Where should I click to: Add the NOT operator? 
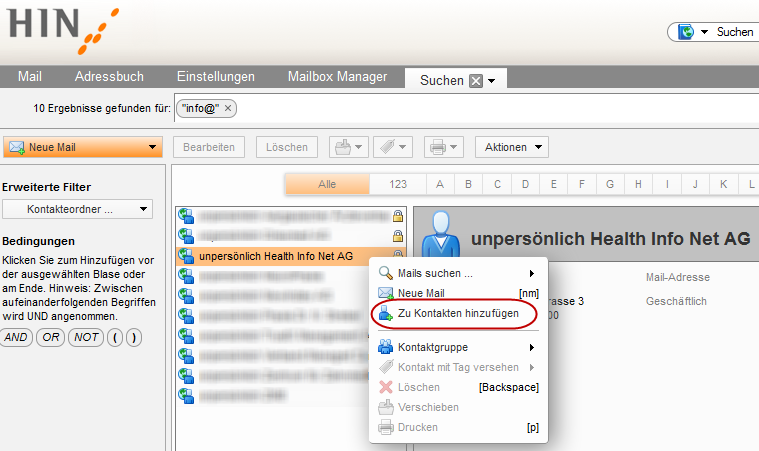[86, 337]
